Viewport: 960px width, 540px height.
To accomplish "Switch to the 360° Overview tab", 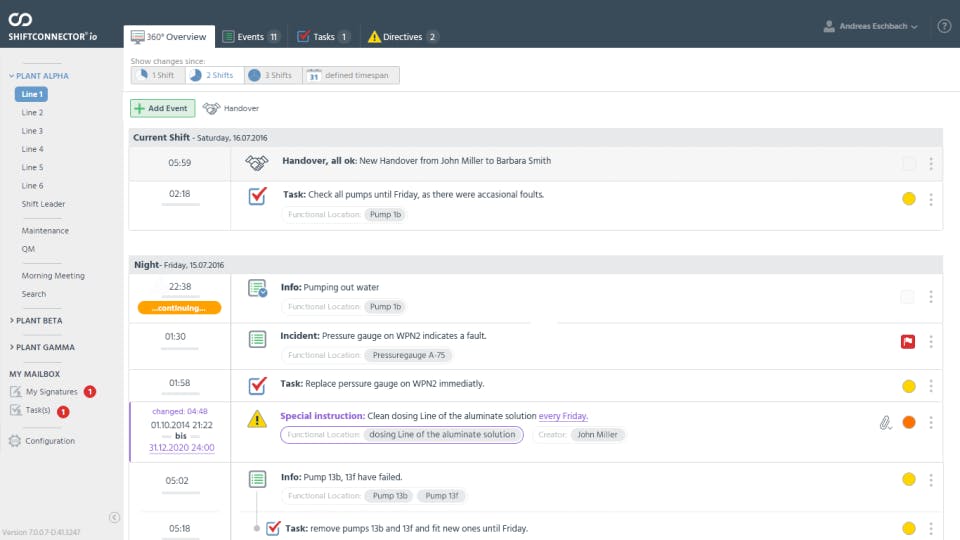I will click(169, 37).
